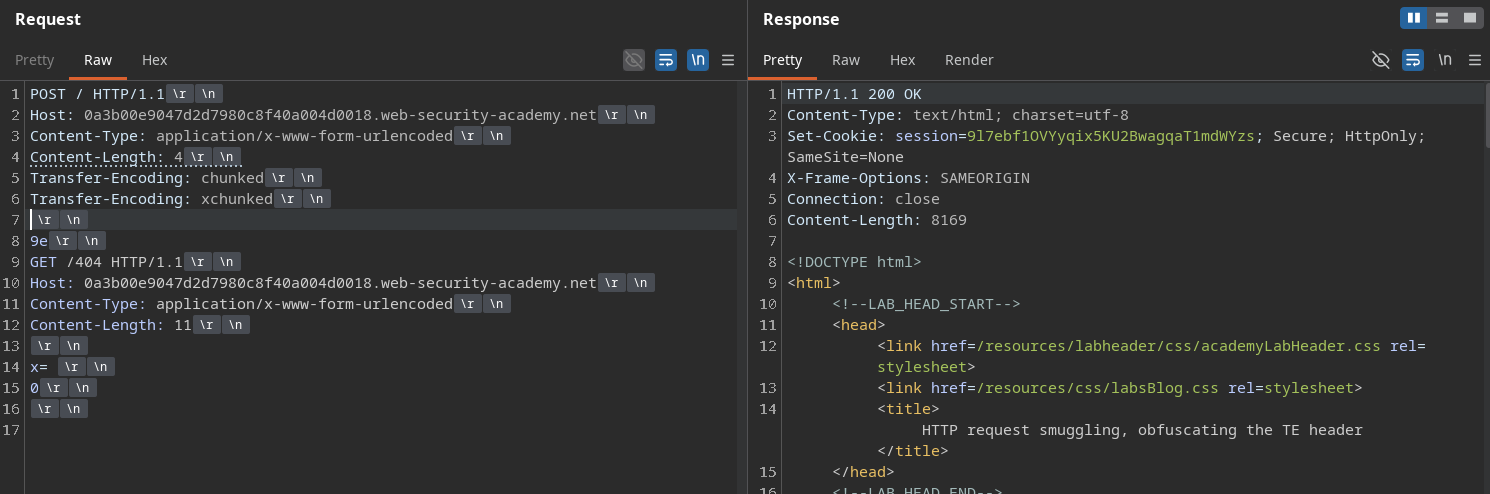Toggle non-printable \n button in Response panel
This screenshot has height=494, width=1490.
tap(1445, 60)
